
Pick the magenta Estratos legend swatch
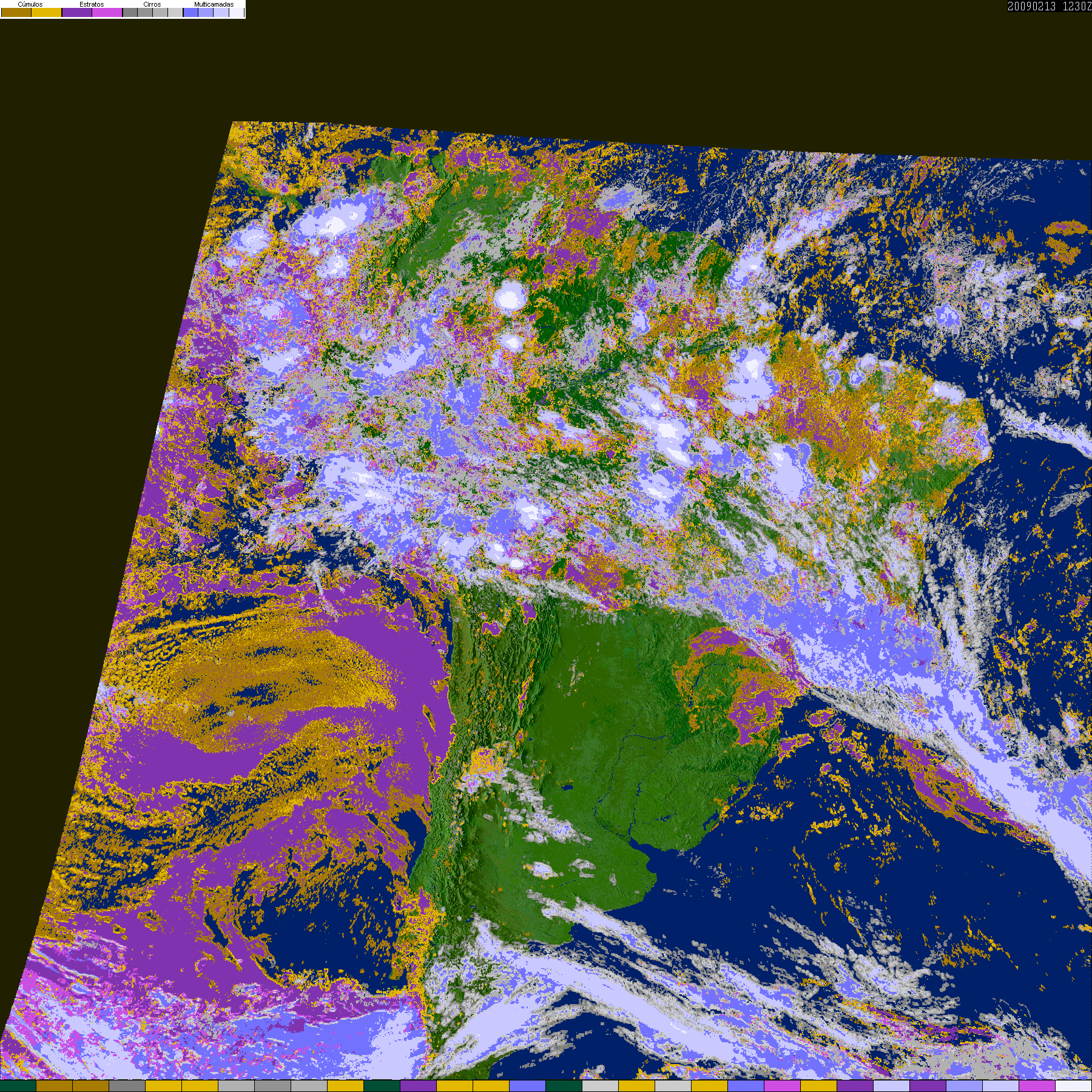click(x=107, y=12)
